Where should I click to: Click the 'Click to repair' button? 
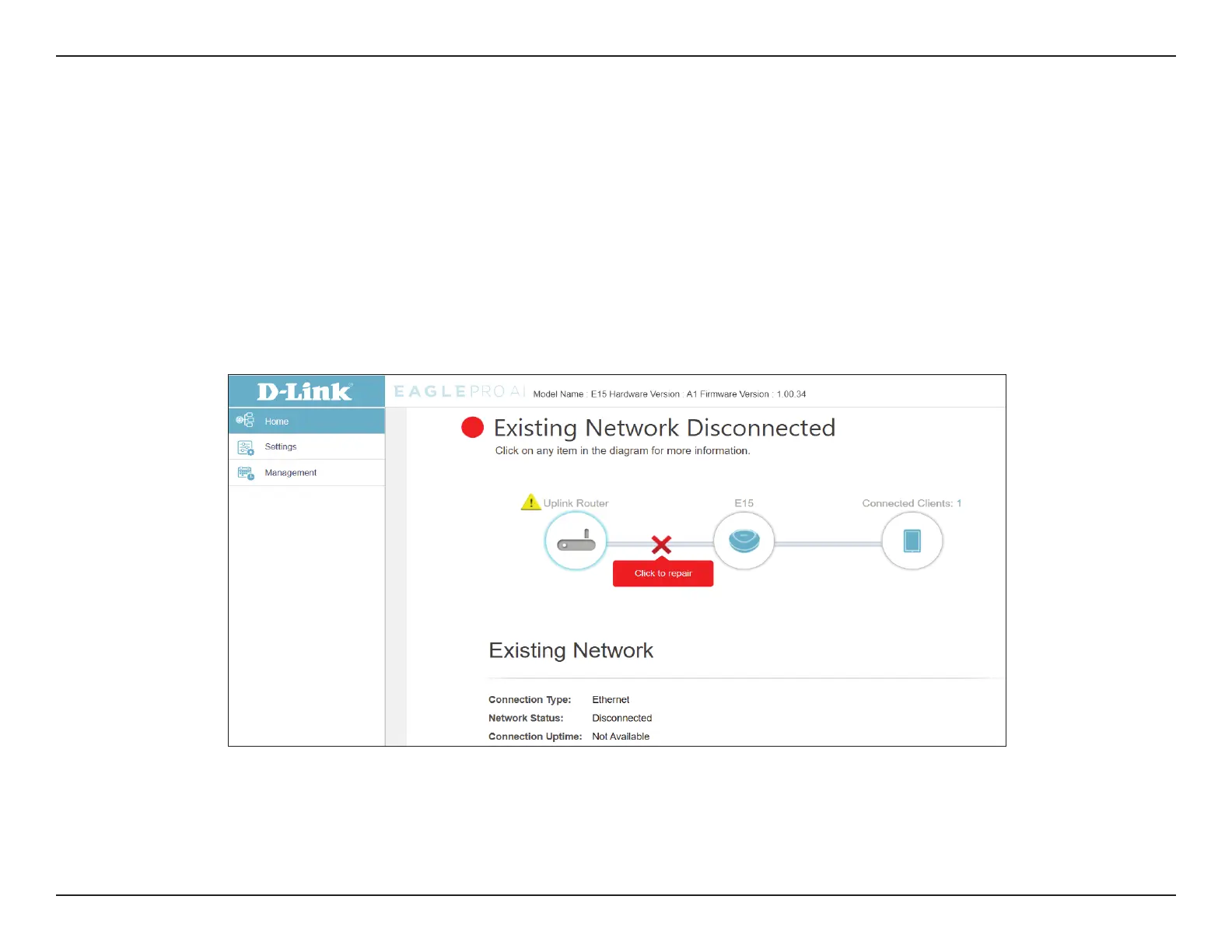[x=663, y=573]
